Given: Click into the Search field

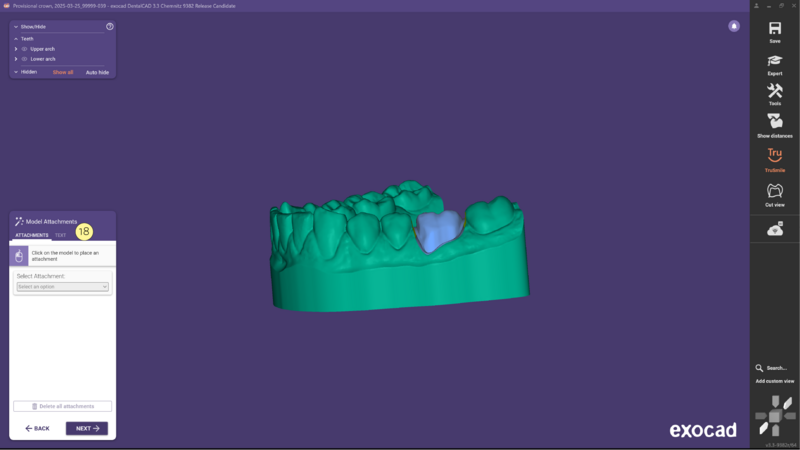Looking at the screenshot, I should (x=777, y=368).
